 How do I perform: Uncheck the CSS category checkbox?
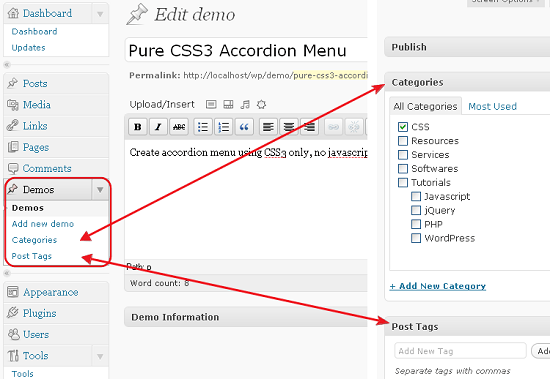coord(403,127)
